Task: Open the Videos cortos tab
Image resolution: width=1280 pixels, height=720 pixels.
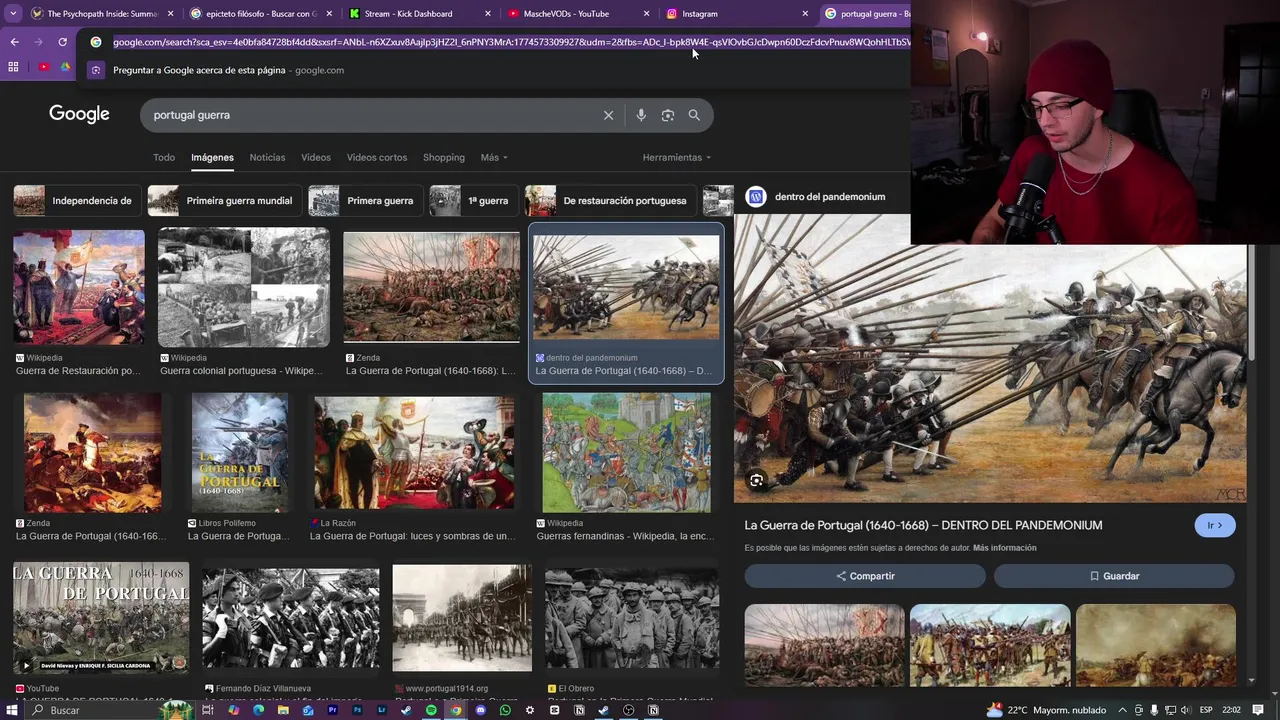Action: point(377,157)
